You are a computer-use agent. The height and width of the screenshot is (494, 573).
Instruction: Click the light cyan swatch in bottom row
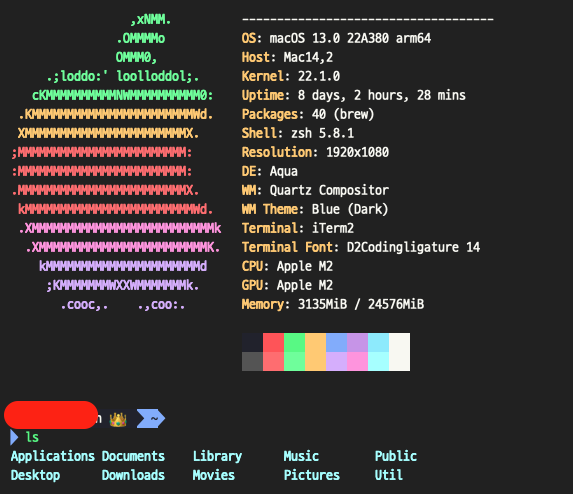pos(379,361)
